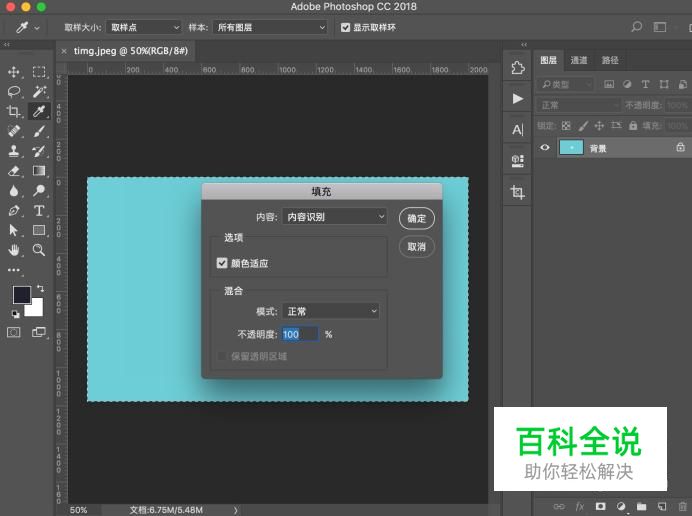This screenshot has height=516, width=692.
Task: Click 确定 in the fill dialog
Action: (417, 218)
